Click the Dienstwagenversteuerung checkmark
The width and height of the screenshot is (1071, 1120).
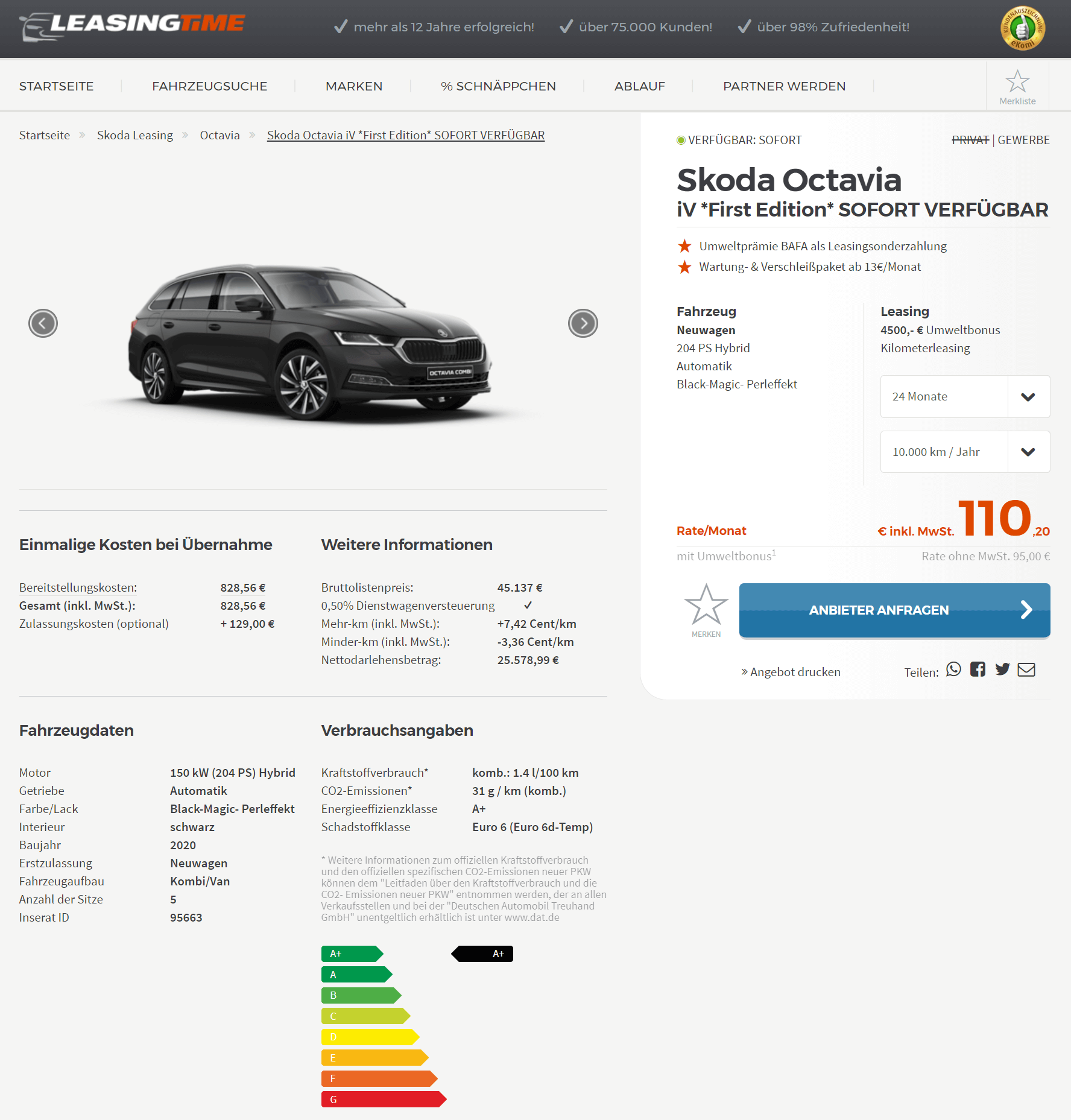pos(528,605)
